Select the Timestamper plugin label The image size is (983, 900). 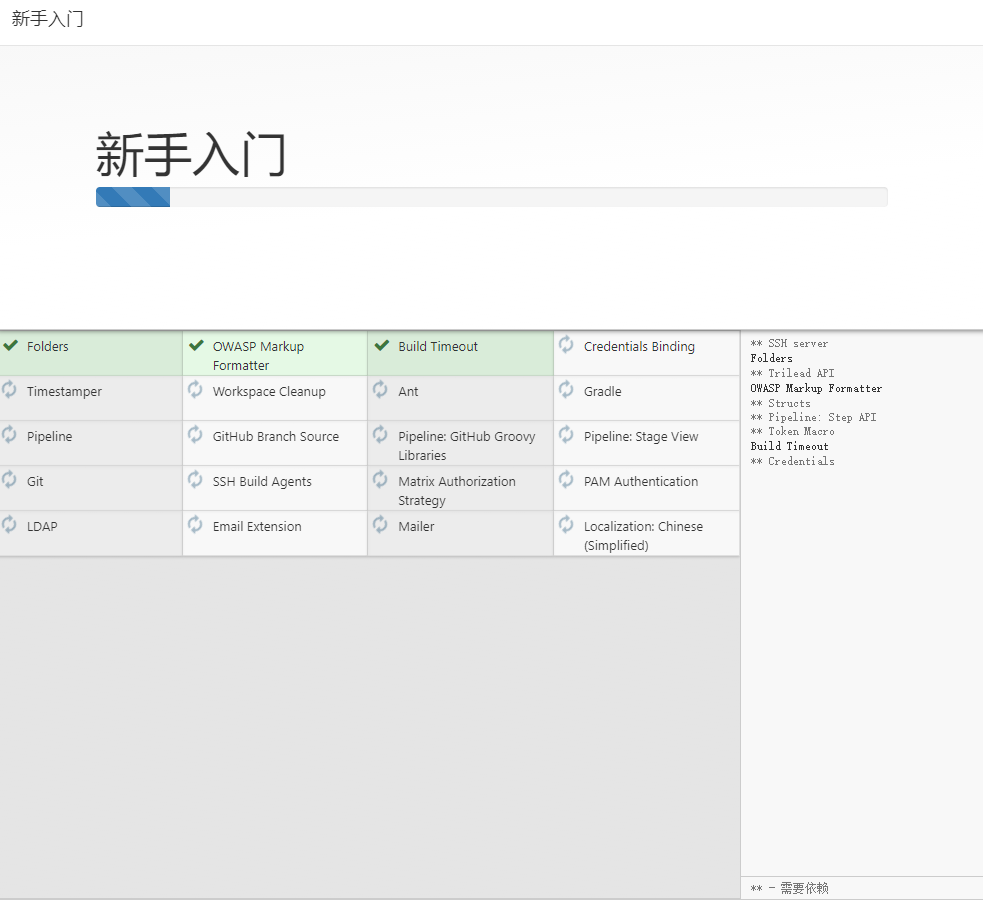(64, 392)
